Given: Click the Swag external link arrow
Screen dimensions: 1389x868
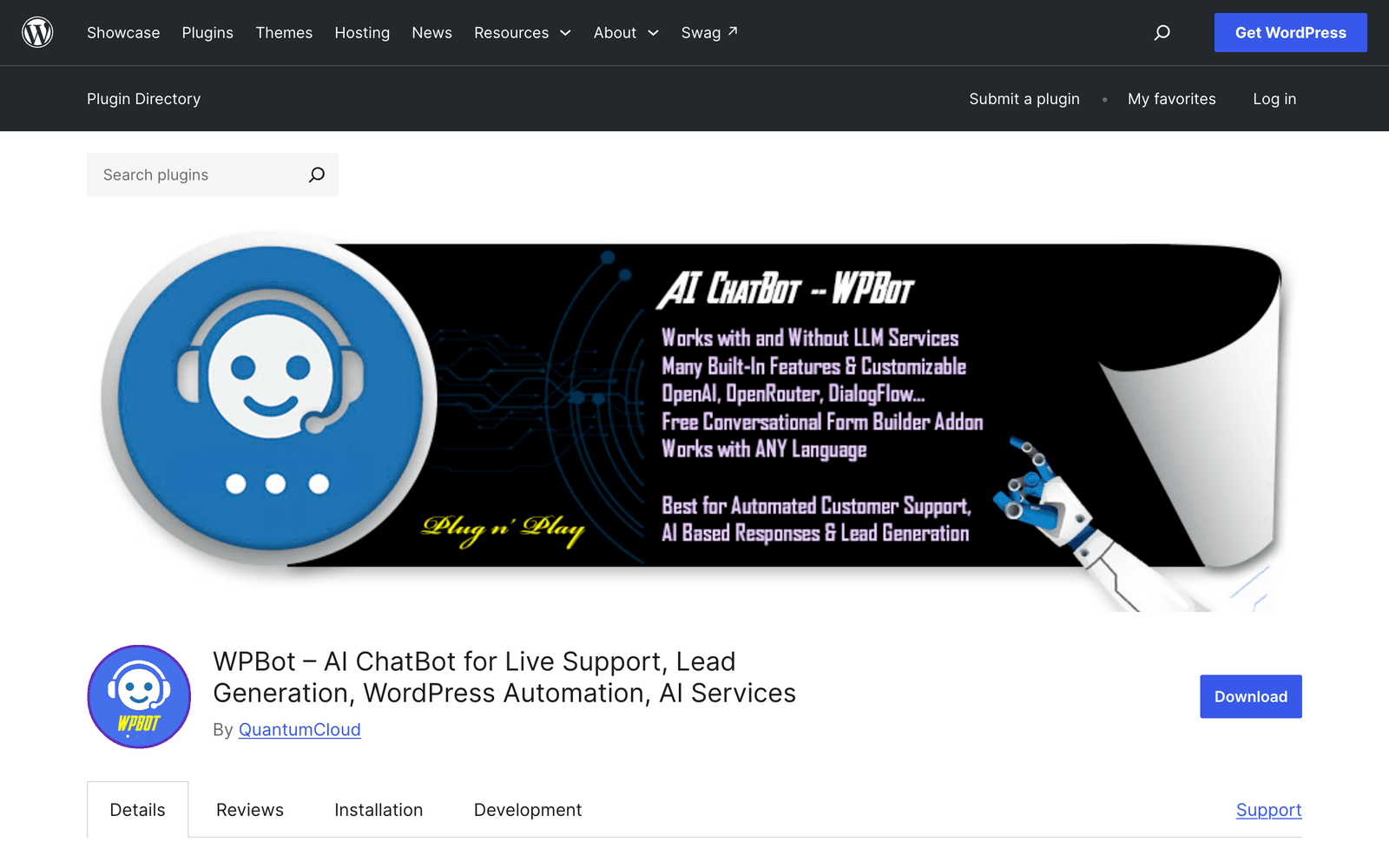Looking at the screenshot, I should 733,31.
